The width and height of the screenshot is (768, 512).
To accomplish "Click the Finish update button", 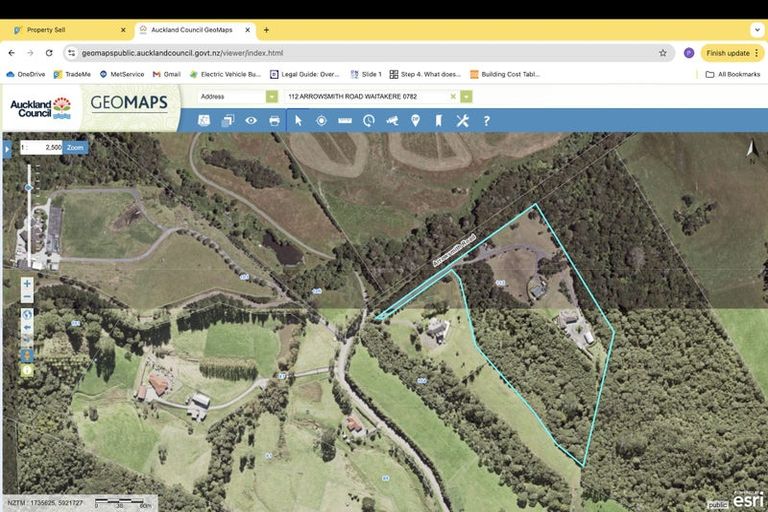I will click(x=727, y=53).
